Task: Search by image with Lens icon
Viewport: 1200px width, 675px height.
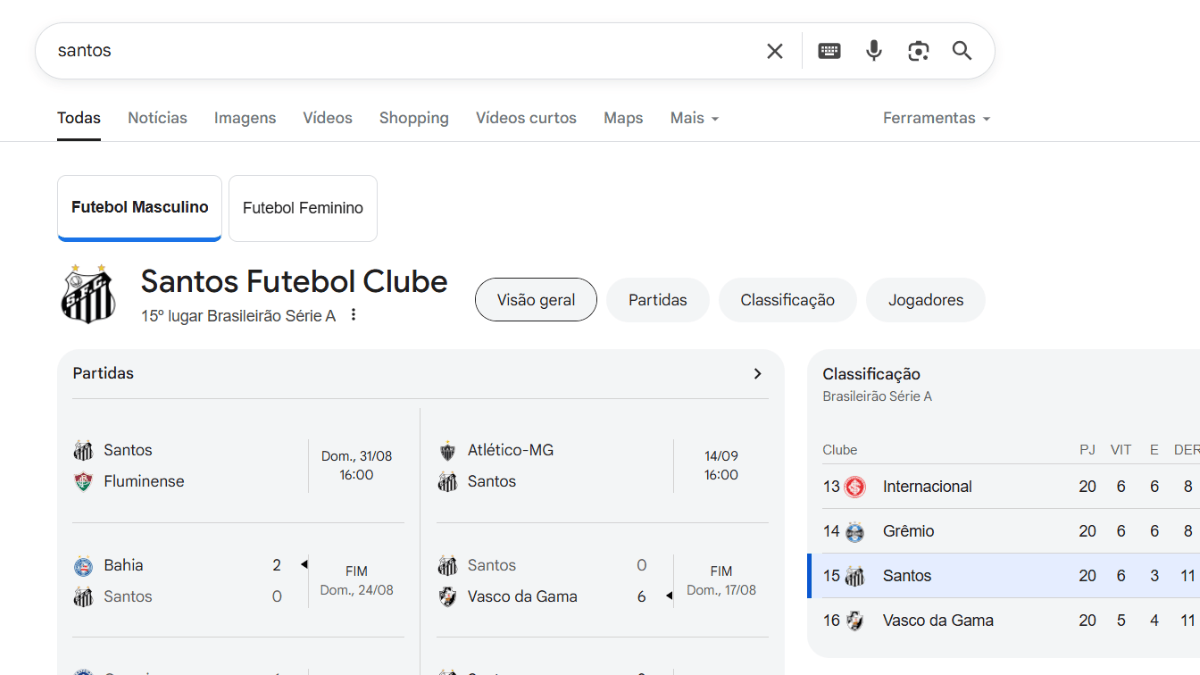Action: click(918, 51)
